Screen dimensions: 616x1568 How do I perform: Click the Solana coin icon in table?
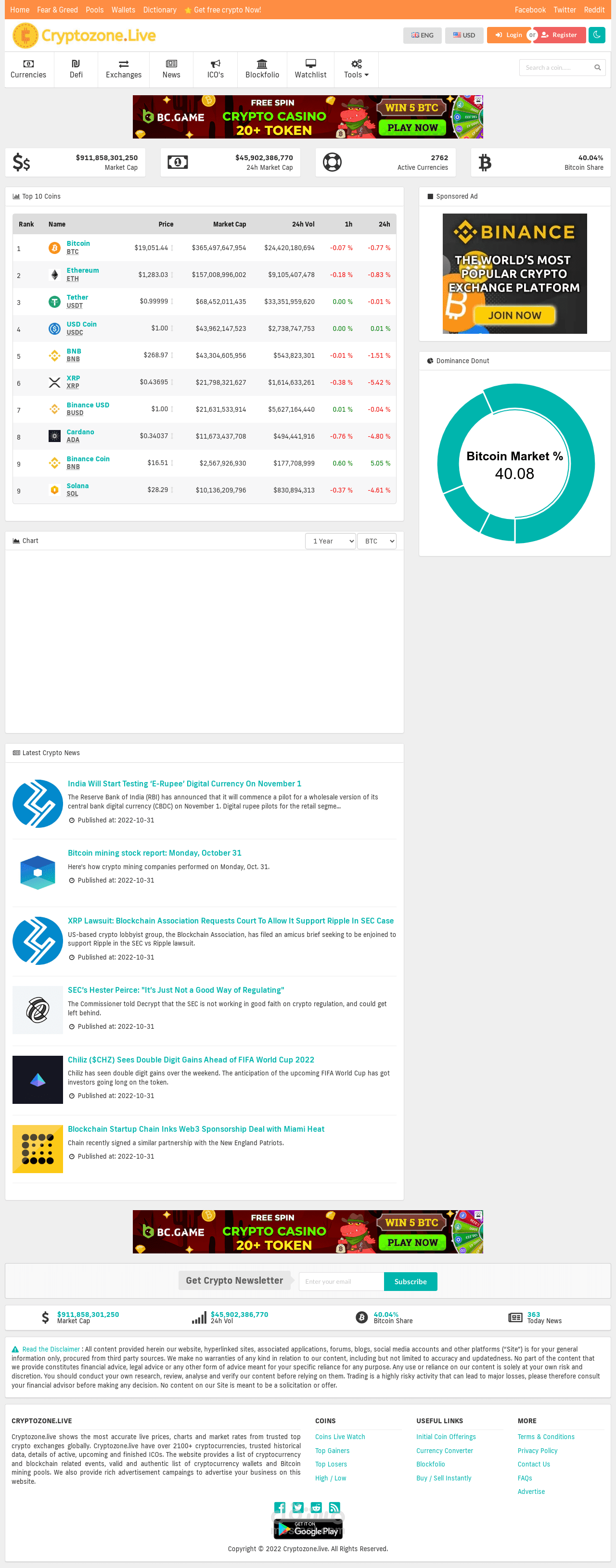coord(54,490)
